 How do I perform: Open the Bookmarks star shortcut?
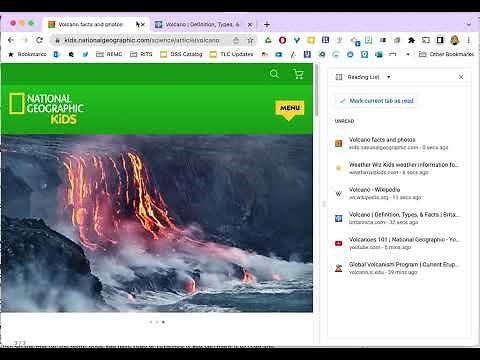27,54
